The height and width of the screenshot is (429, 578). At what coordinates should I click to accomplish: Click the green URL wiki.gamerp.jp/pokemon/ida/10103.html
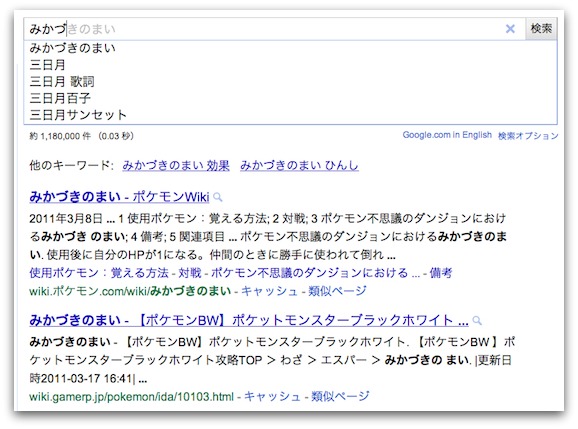(131, 397)
